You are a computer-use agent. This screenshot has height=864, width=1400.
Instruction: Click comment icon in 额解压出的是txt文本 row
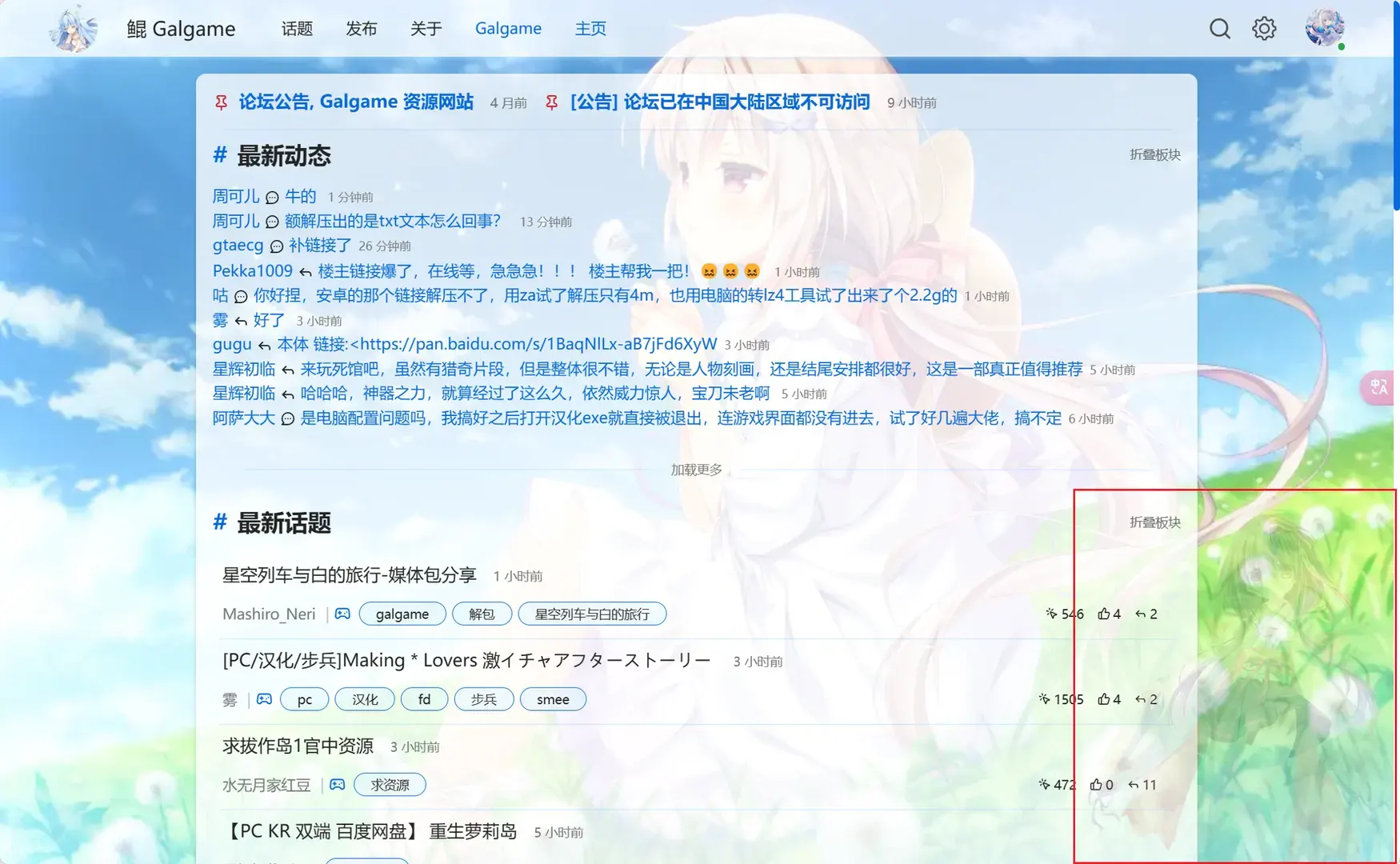pos(272,222)
